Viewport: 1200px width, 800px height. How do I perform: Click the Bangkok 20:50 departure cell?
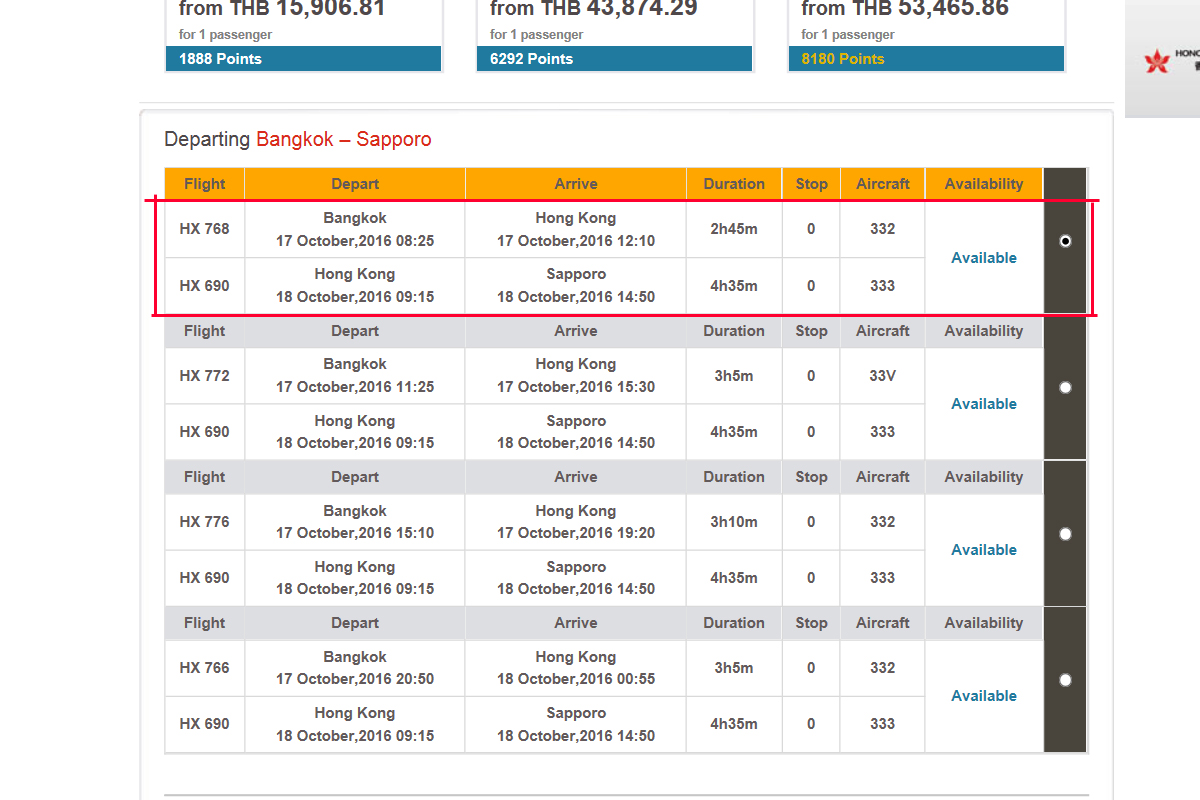(x=355, y=668)
